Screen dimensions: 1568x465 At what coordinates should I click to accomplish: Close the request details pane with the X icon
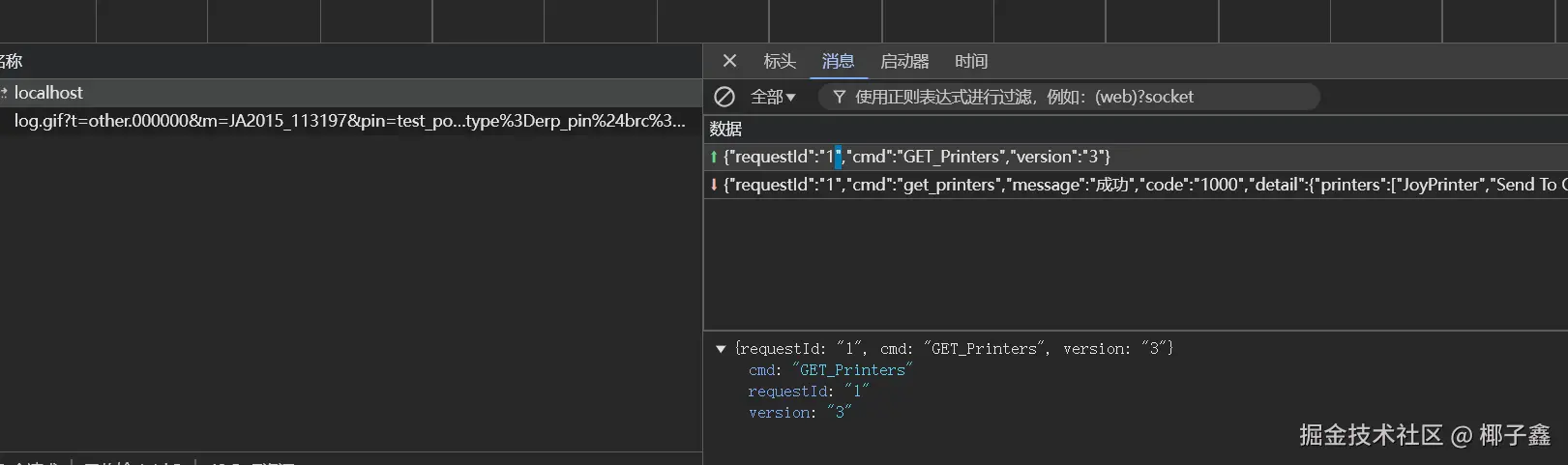tap(730, 61)
